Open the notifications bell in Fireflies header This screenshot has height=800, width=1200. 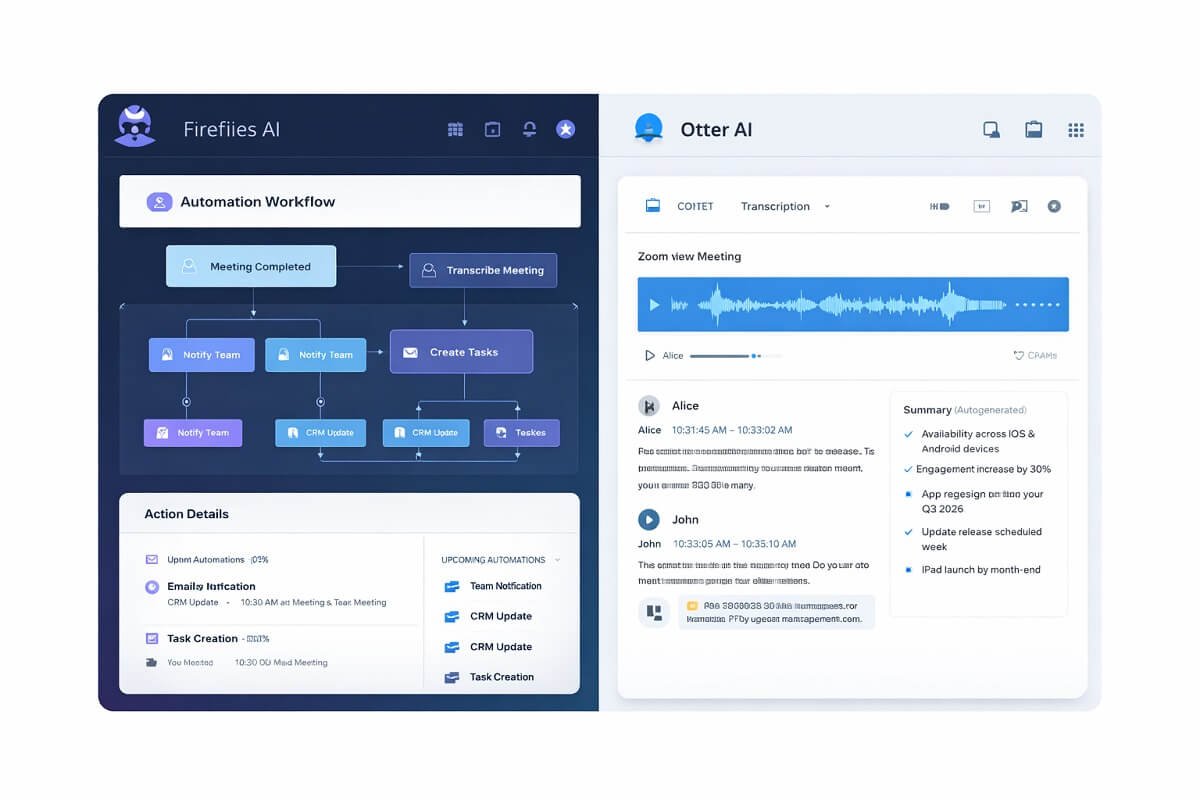tap(529, 129)
